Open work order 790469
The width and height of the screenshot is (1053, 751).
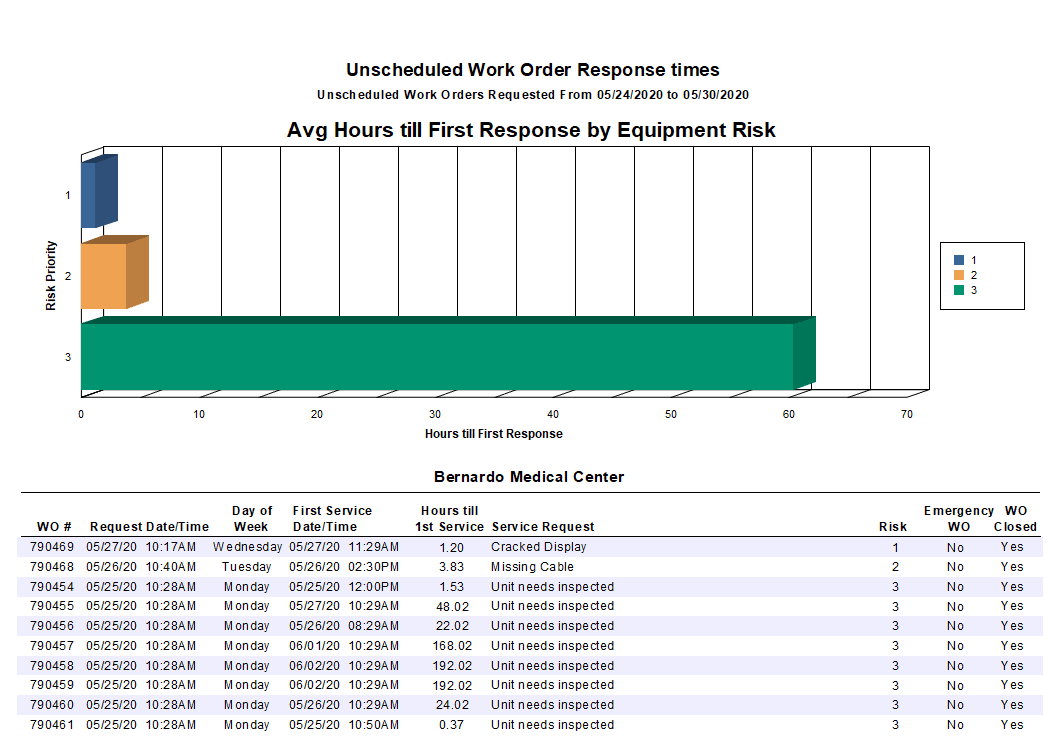pyautogui.click(x=52, y=547)
